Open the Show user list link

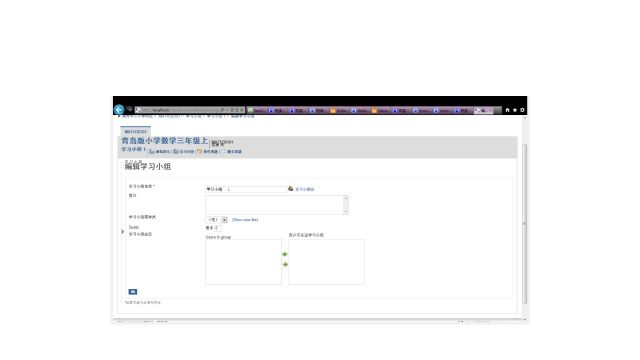(x=245, y=220)
